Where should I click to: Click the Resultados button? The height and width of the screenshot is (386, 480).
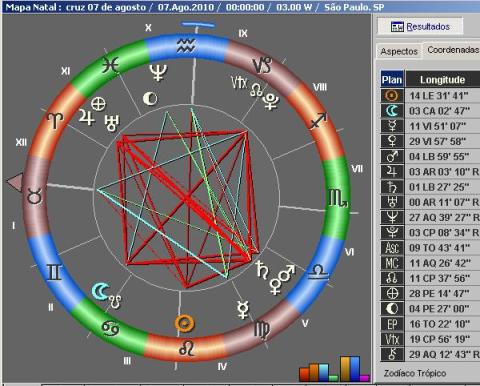click(420, 26)
